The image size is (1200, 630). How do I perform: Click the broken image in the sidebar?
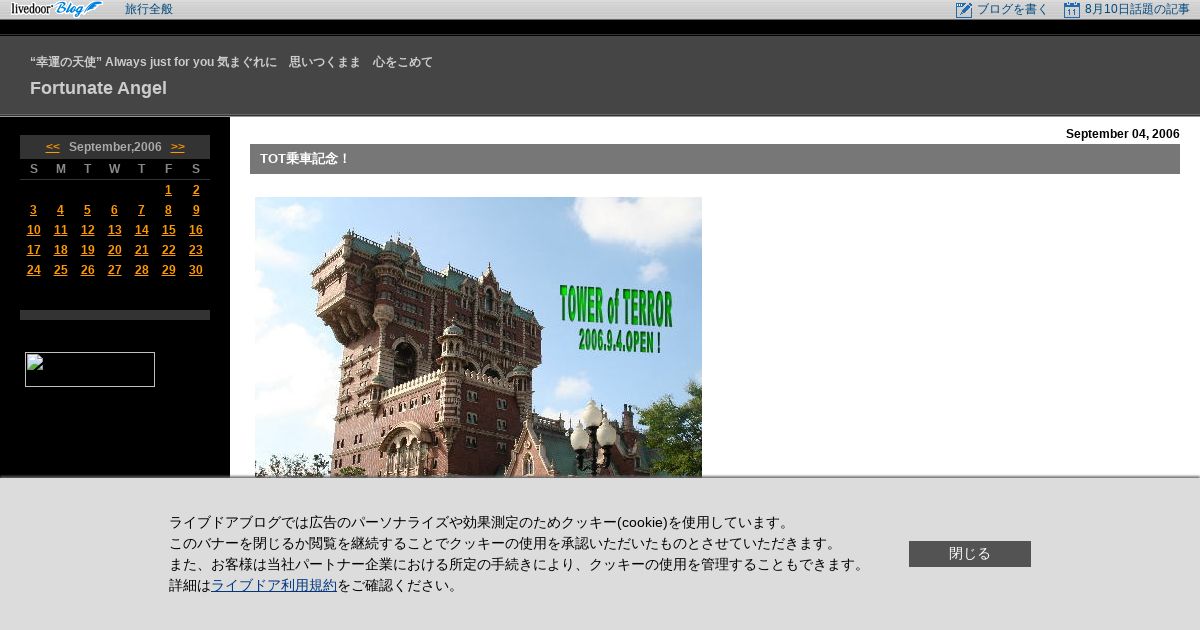pyautogui.click(x=90, y=369)
